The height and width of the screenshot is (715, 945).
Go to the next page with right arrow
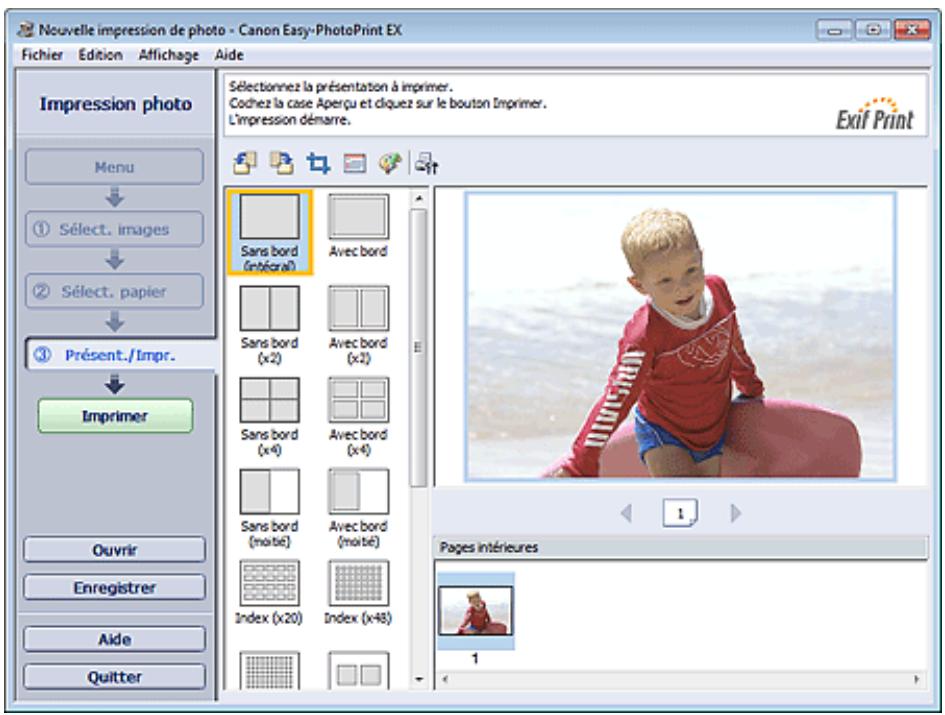735,513
